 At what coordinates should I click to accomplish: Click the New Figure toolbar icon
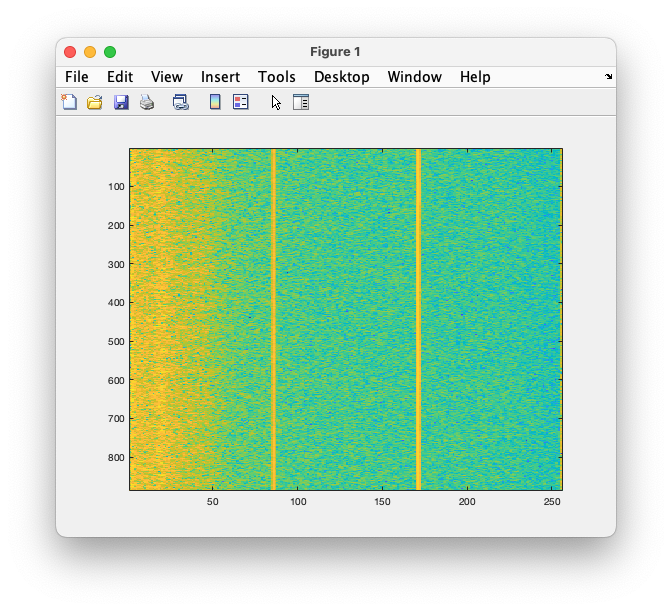tap(69, 102)
